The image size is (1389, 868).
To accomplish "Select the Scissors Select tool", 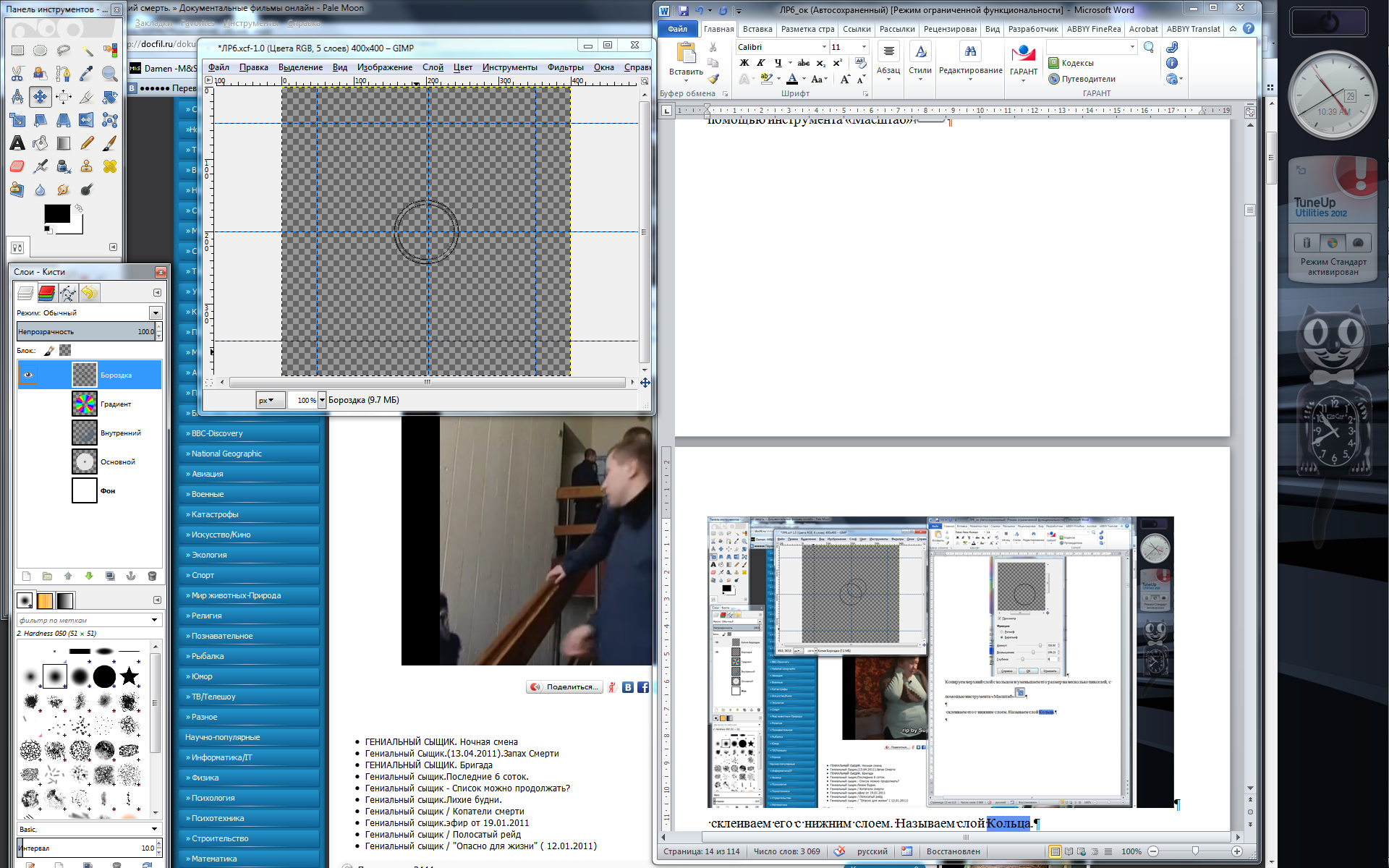I will point(17,74).
